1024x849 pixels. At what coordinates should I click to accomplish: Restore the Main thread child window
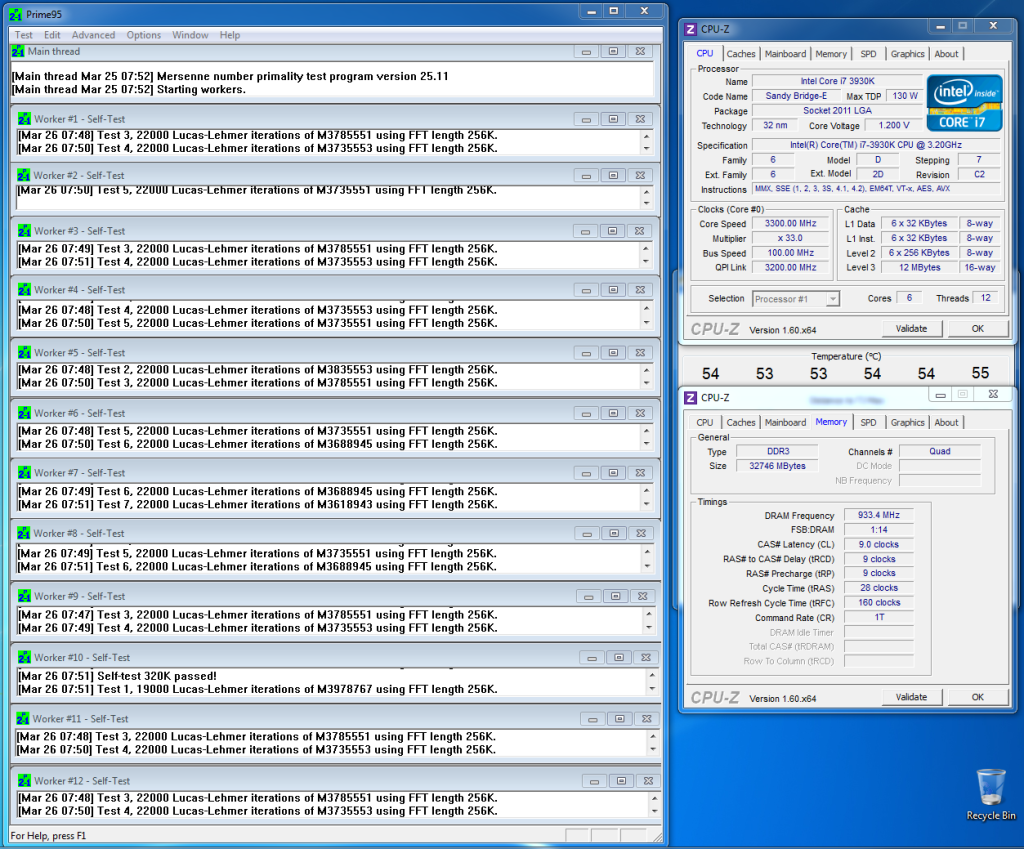coord(613,51)
